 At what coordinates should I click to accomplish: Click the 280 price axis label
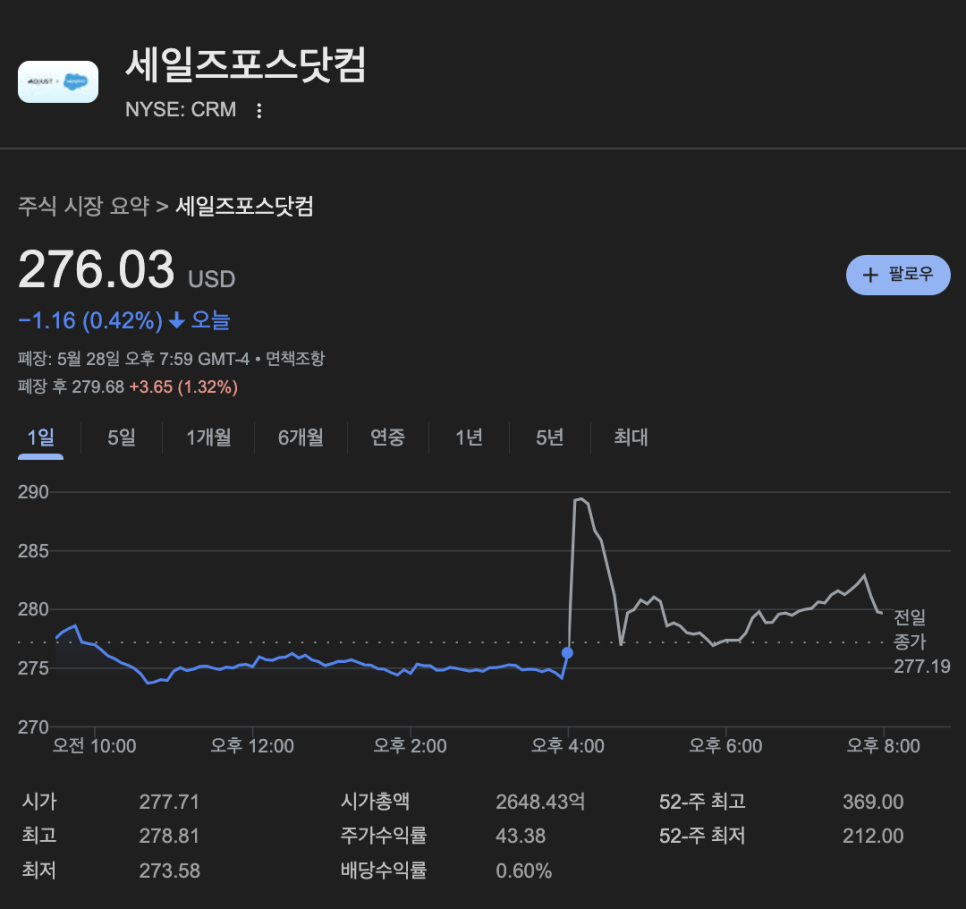[33, 609]
